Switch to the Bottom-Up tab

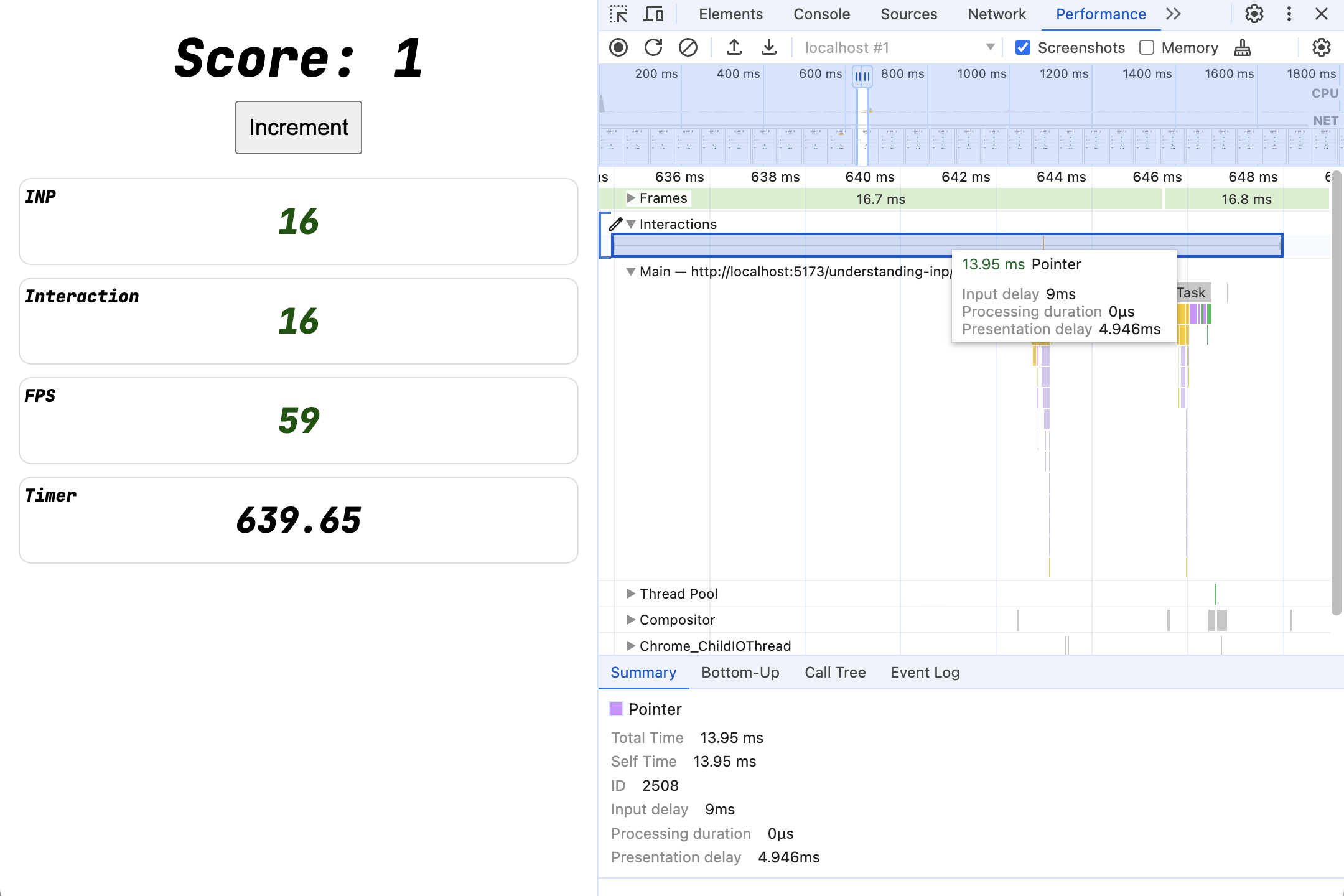click(740, 672)
